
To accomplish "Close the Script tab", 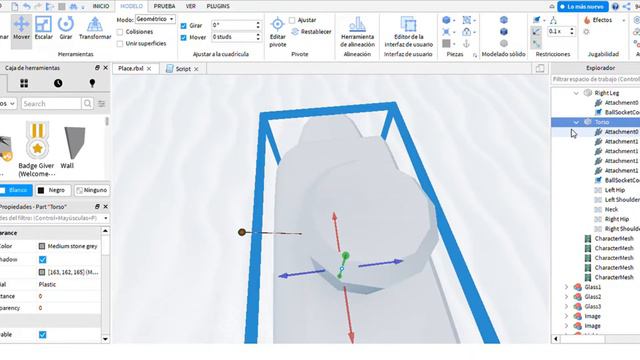I will click(196, 69).
